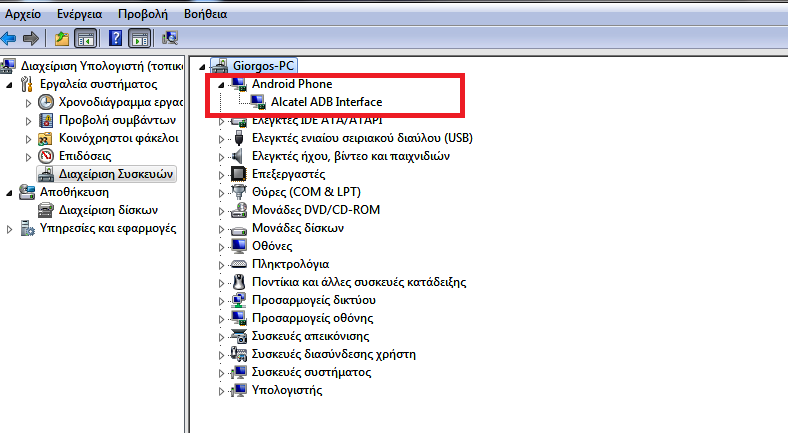Click the Up one level folder icon
This screenshot has height=433, width=788.
pyautogui.click(x=61, y=39)
